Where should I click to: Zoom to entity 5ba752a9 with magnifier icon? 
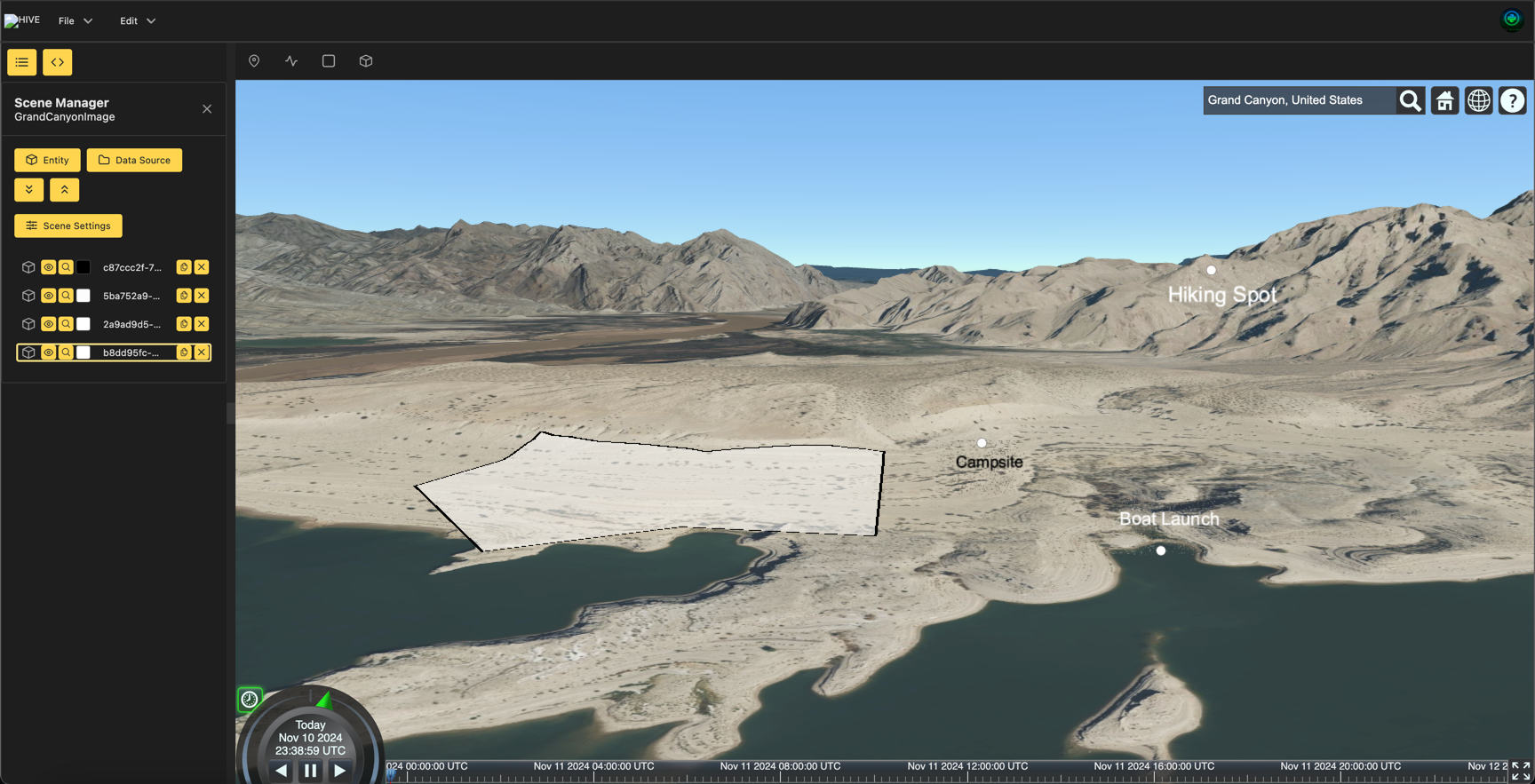point(66,296)
